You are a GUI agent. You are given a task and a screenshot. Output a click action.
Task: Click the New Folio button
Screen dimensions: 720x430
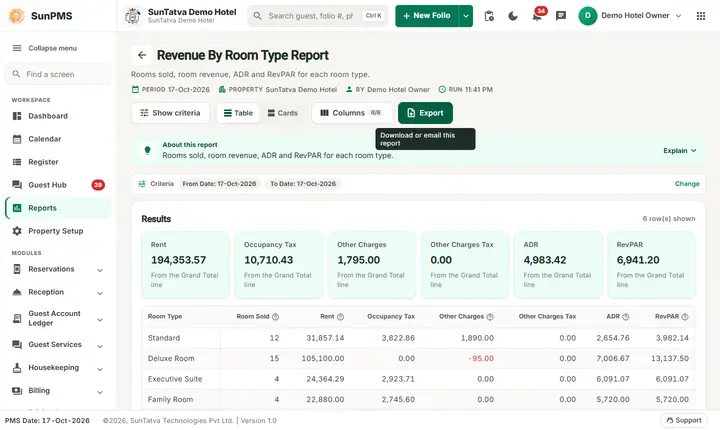427,16
